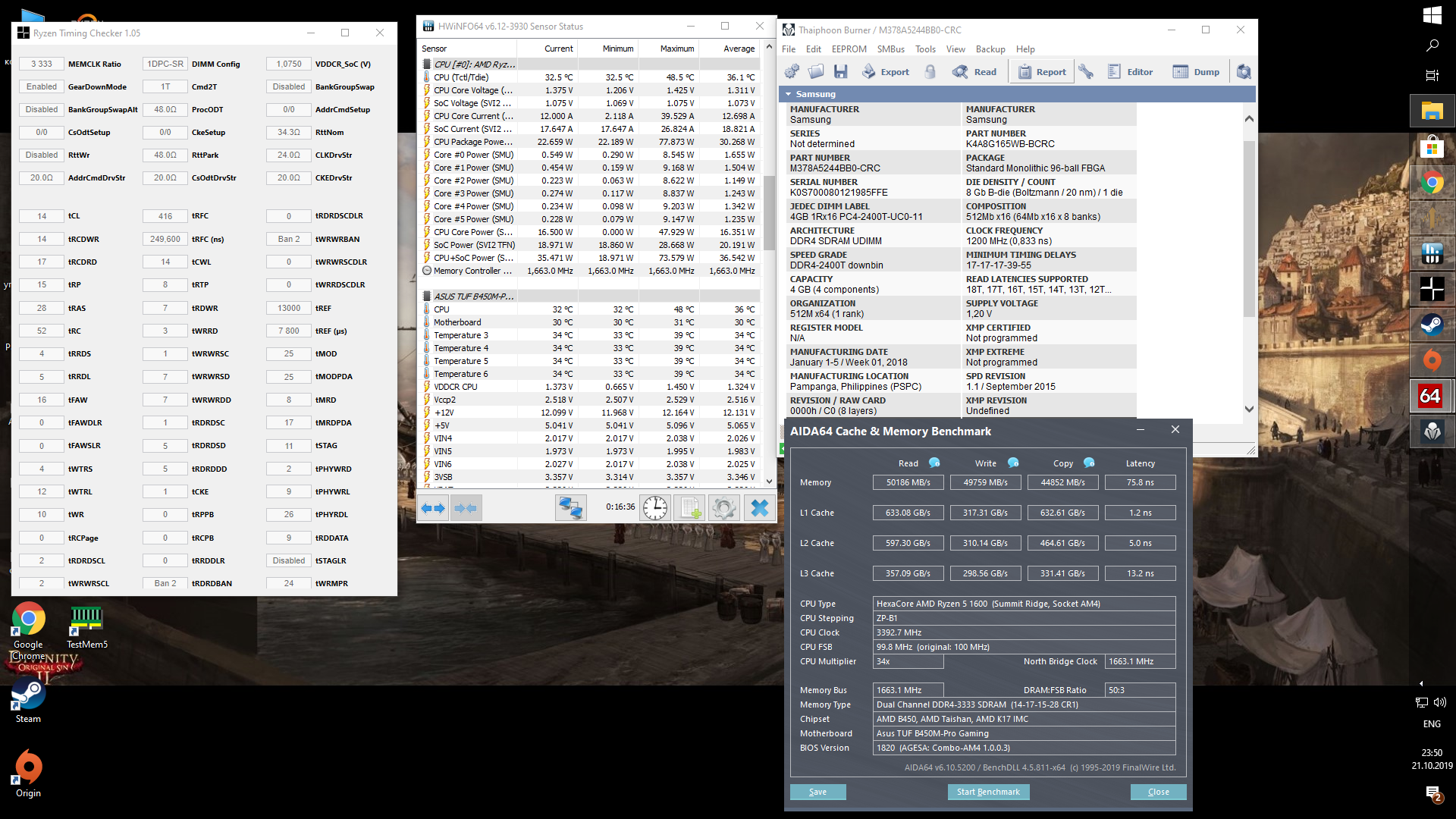Open the settings gears in Thaiphoon Burner toolbar
This screenshot has width=1456, height=819.
pos(792,71)
